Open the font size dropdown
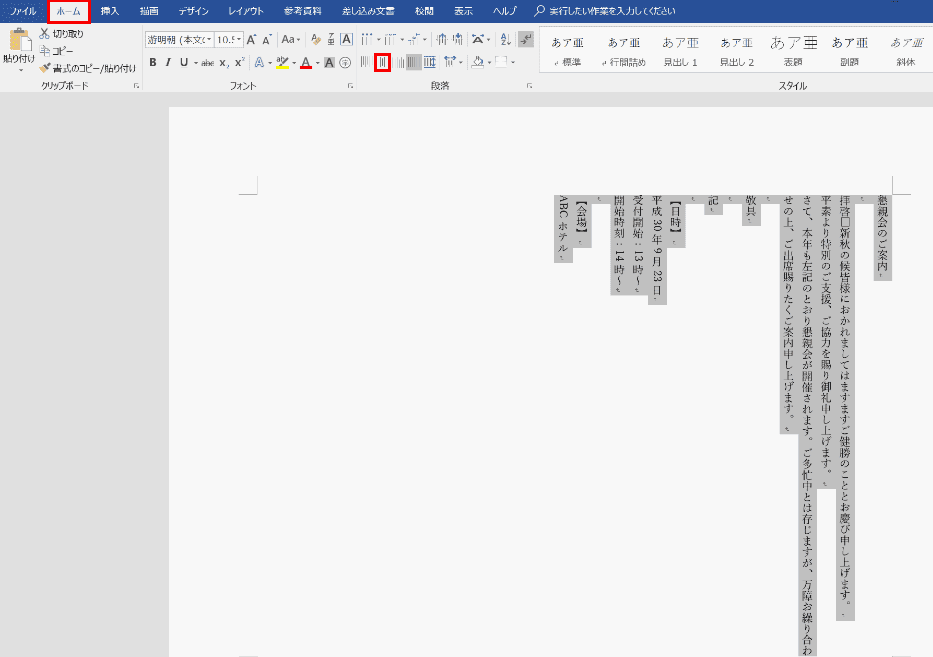 pos(239,40)
